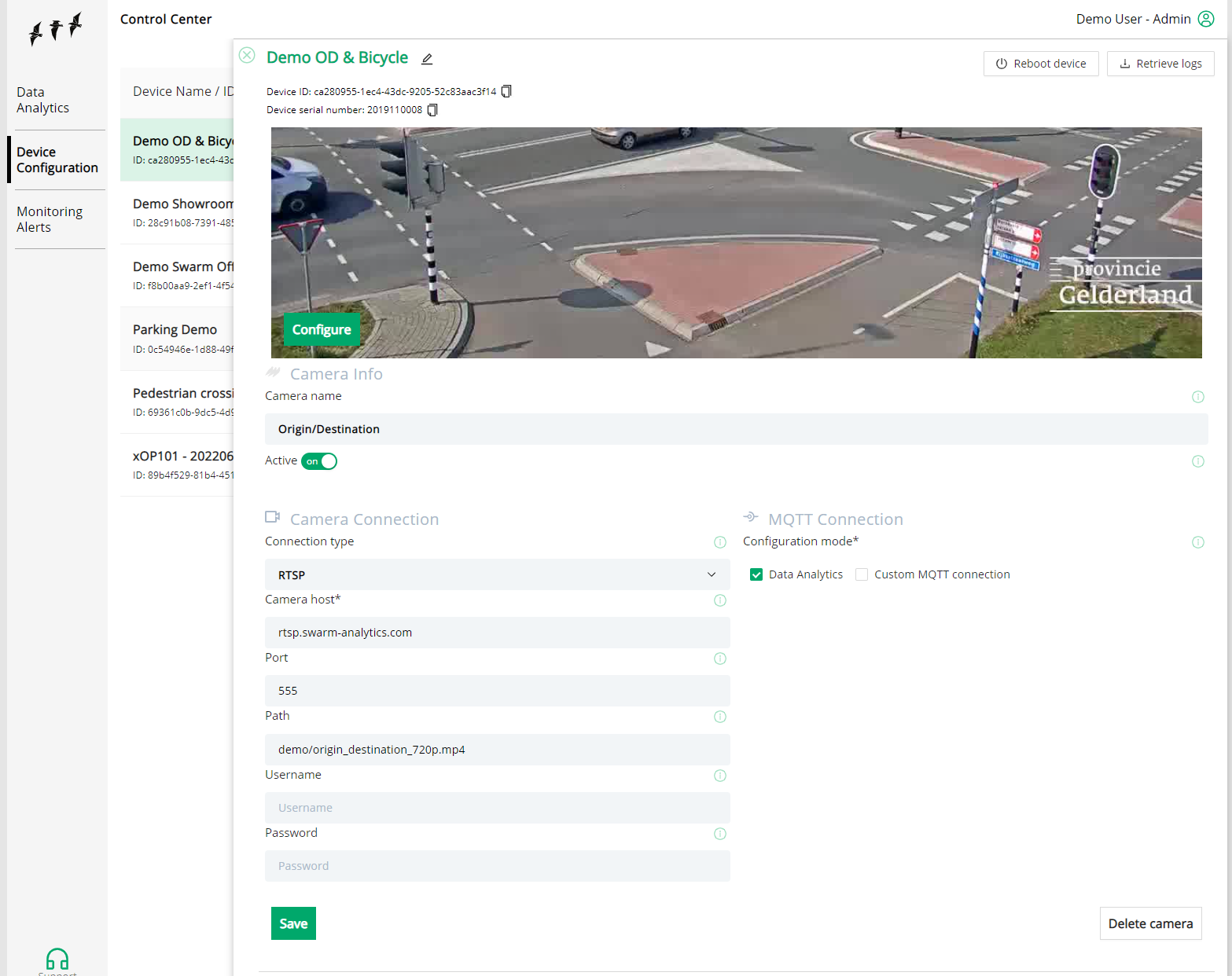The height and width of the screenshot is (976, 1232).
Task: Close the device detail panel
Action: click(247, 55)
